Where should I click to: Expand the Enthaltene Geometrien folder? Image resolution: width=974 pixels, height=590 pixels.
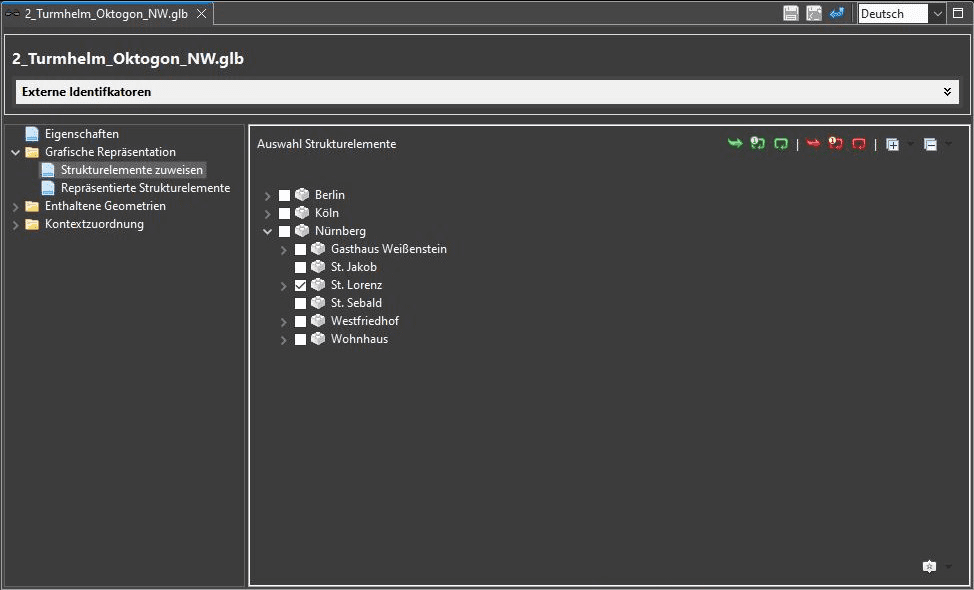16,207
